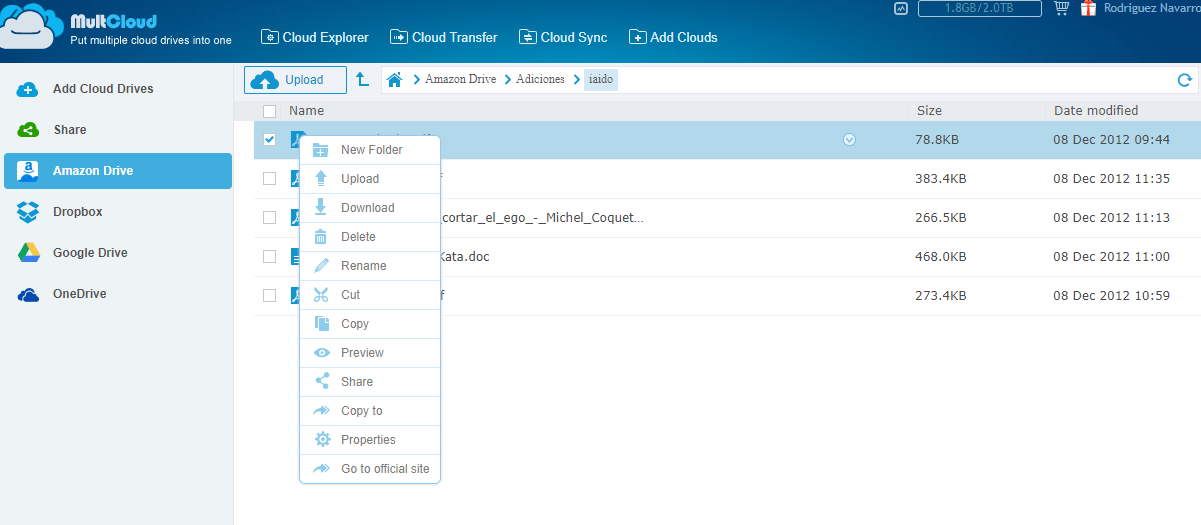Viewport: 1201px width, 525px height.
Task: Click the 468.0KB size cell
Action: [940, 257]
